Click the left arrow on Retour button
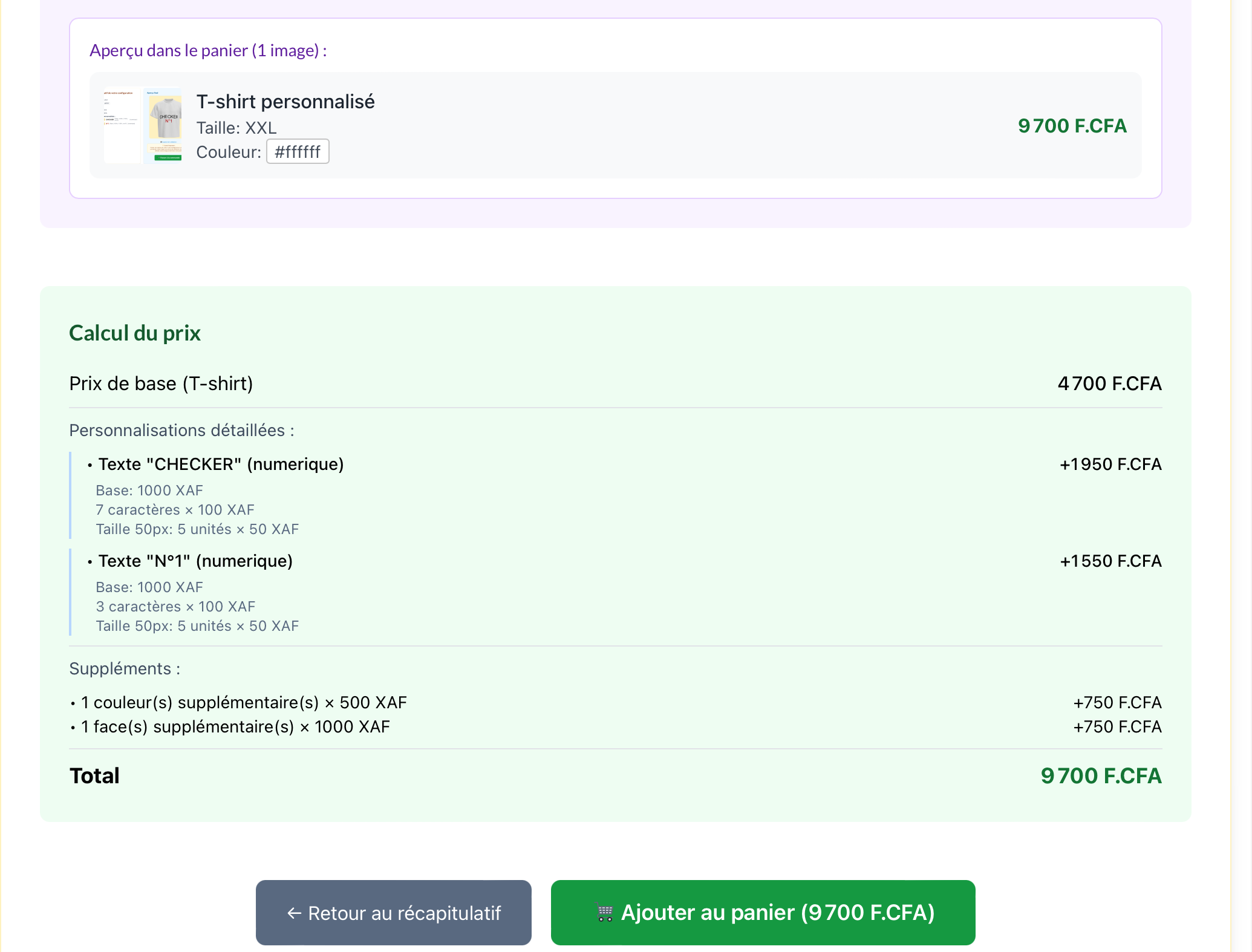Viewport: 1252px width, 952px height. [294, 913]
